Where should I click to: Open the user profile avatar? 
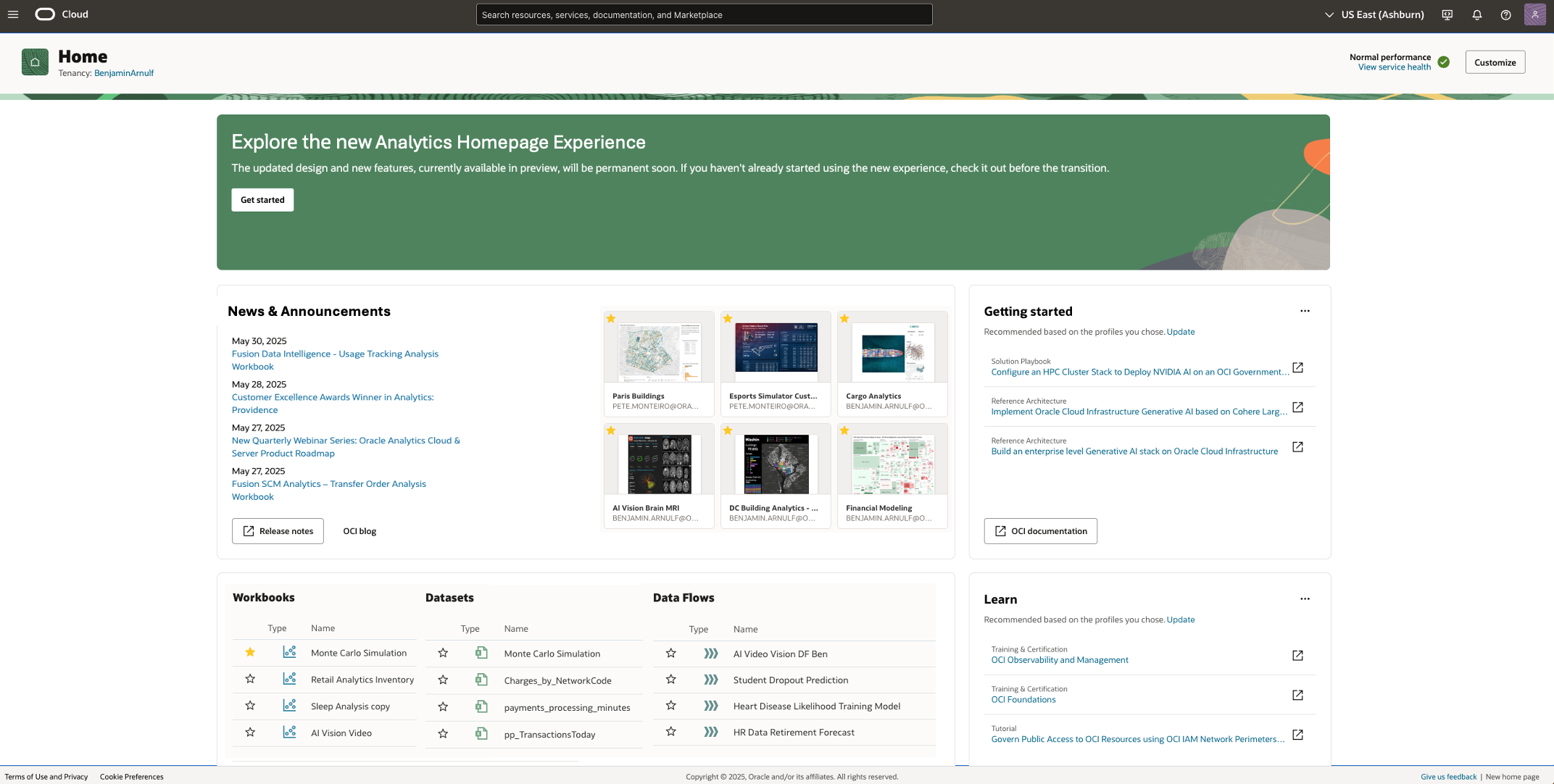(1534, 14)
